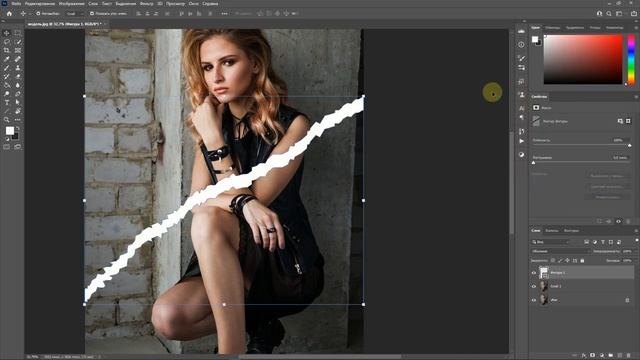
Task: Delete layer with trash icon
Action: coord(629,355)
